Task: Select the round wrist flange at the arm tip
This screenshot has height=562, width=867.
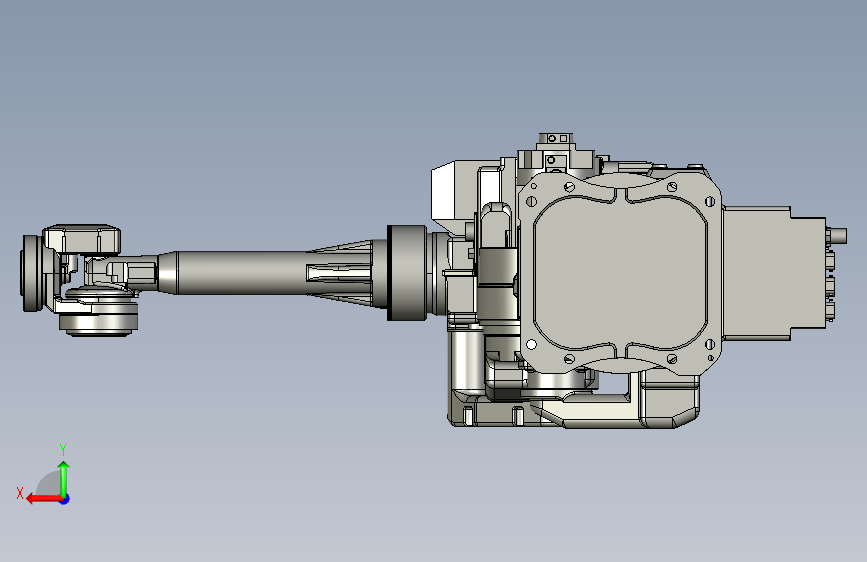Action: 32,273
